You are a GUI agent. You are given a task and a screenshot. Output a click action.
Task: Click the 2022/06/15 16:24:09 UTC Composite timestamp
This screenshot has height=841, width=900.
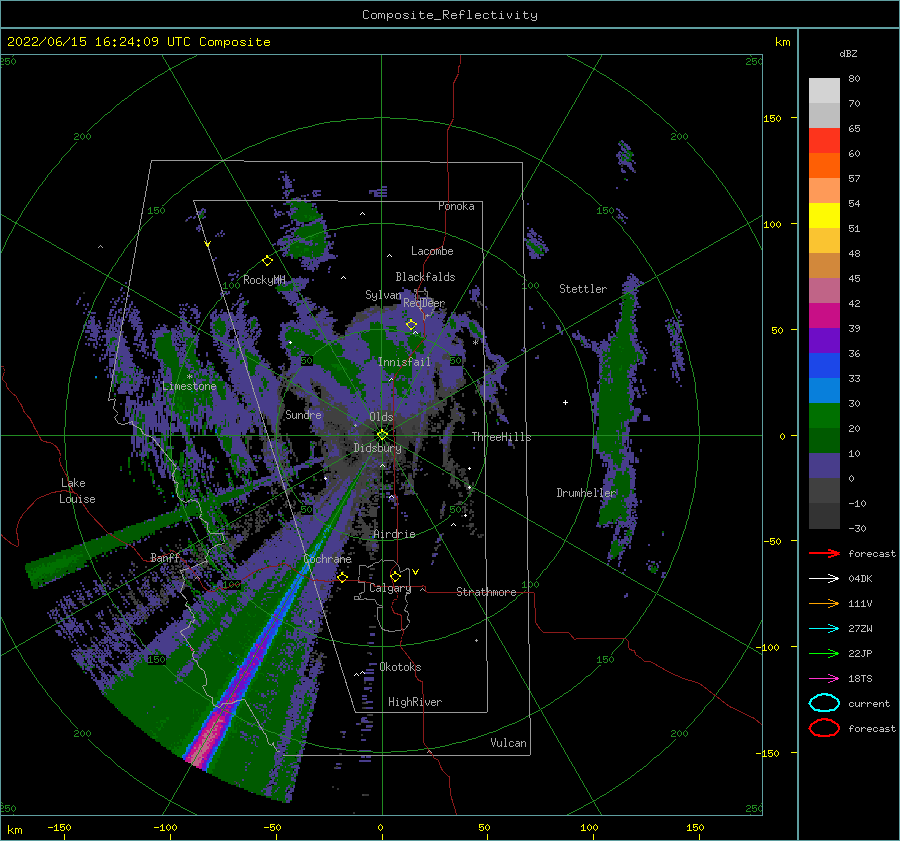pos(138,42)
